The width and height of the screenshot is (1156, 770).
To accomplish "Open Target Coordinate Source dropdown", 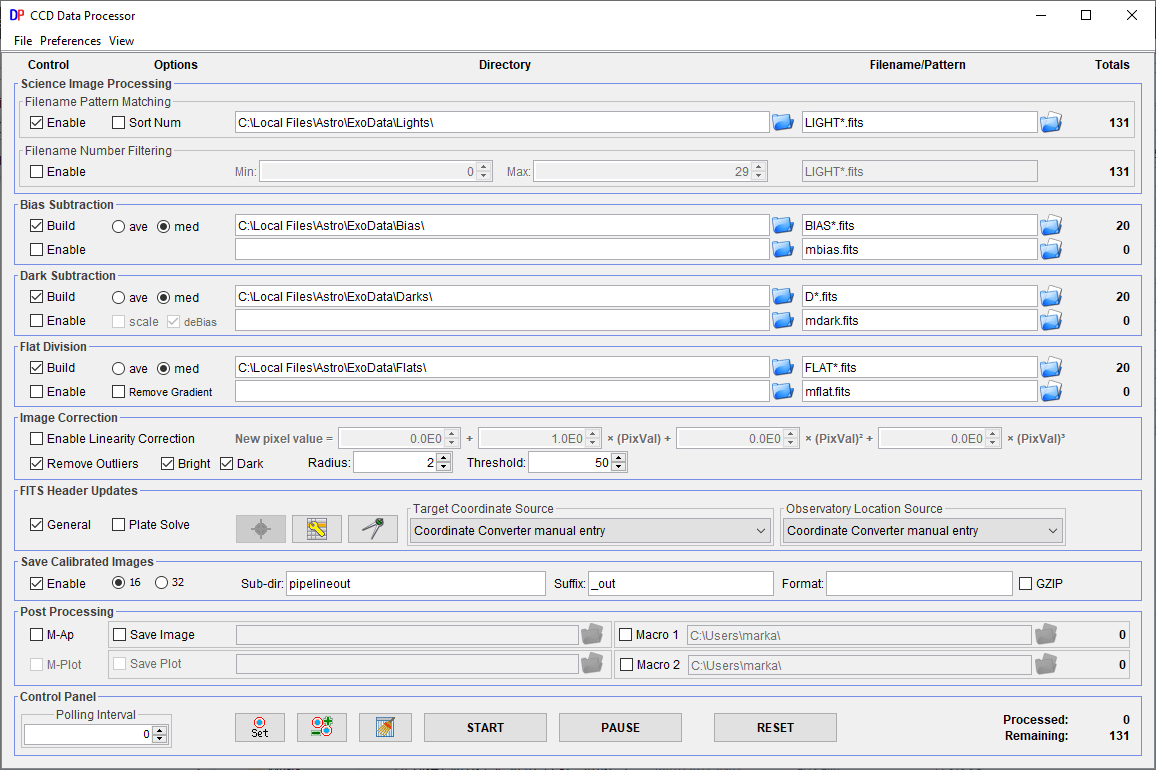I will coord(588,530).
